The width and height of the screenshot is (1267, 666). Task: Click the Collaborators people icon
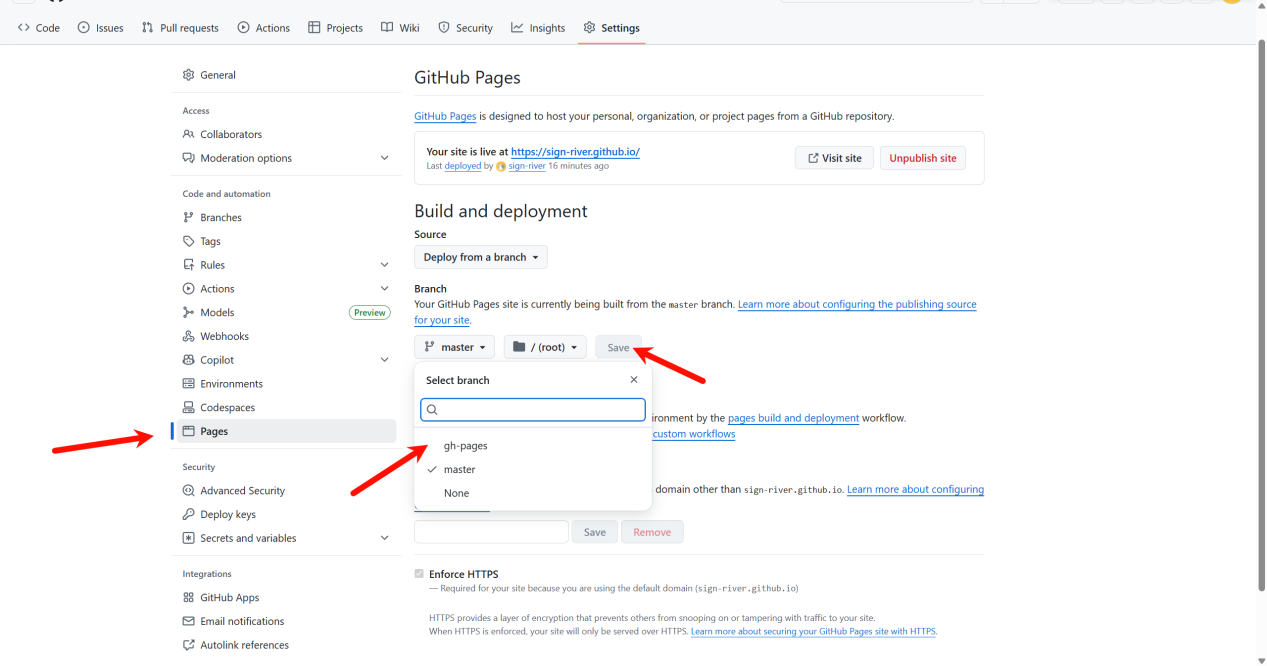pos(189,134)
